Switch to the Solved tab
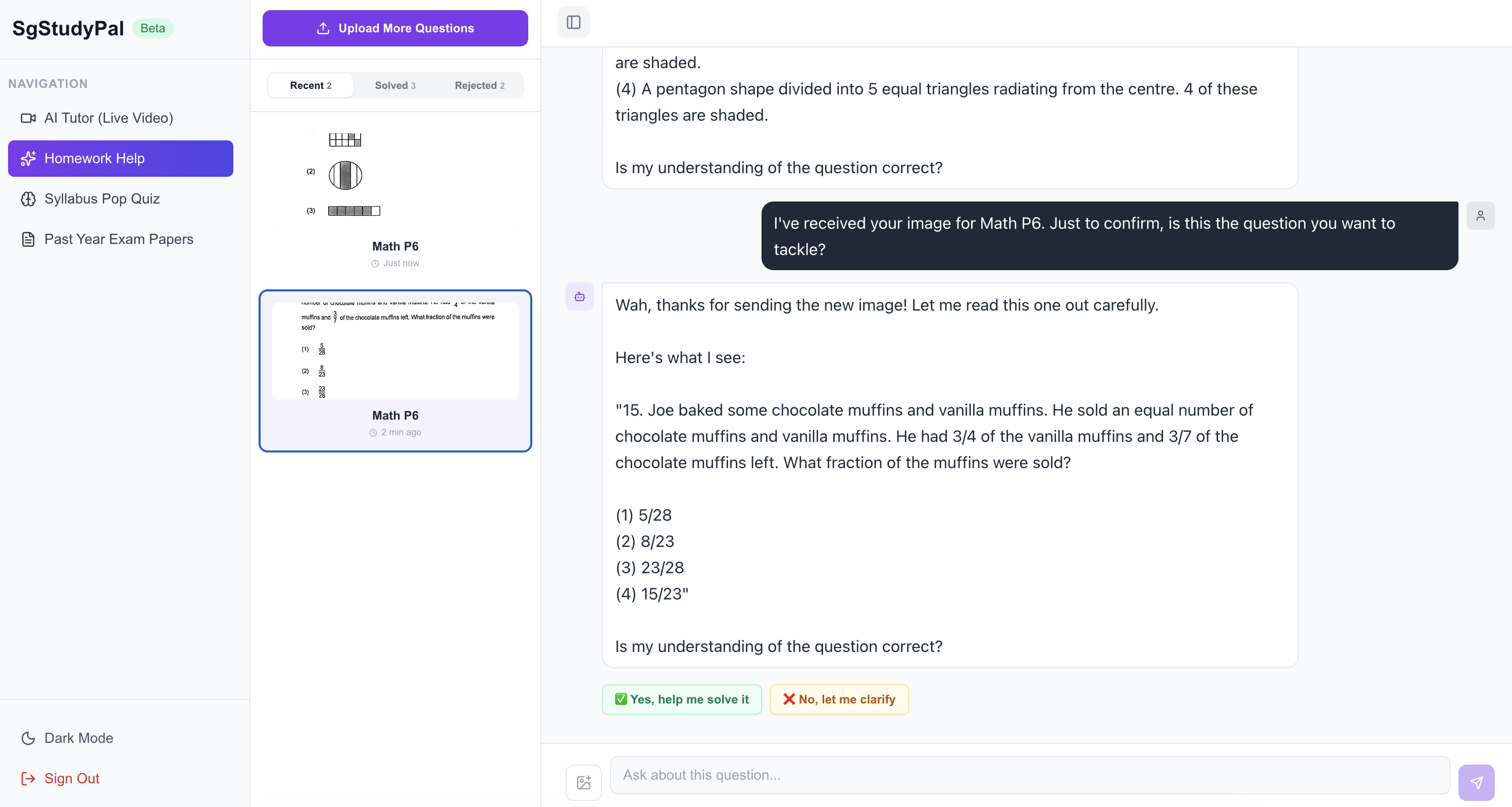This screenshot has height=807, width=1512. [395, 86]
